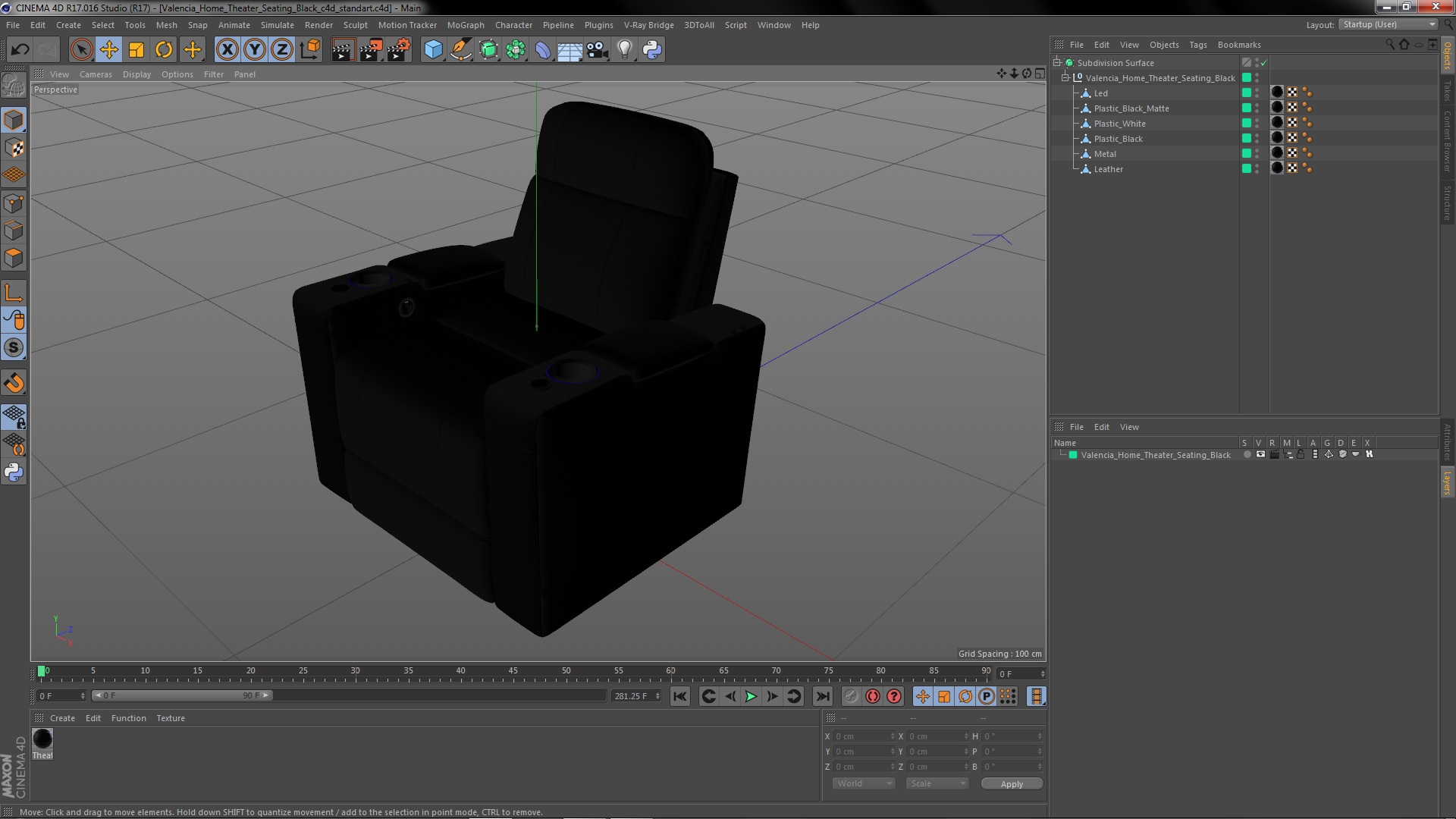
Task: Click the Light bulb object icon
Action: point(624,50)
